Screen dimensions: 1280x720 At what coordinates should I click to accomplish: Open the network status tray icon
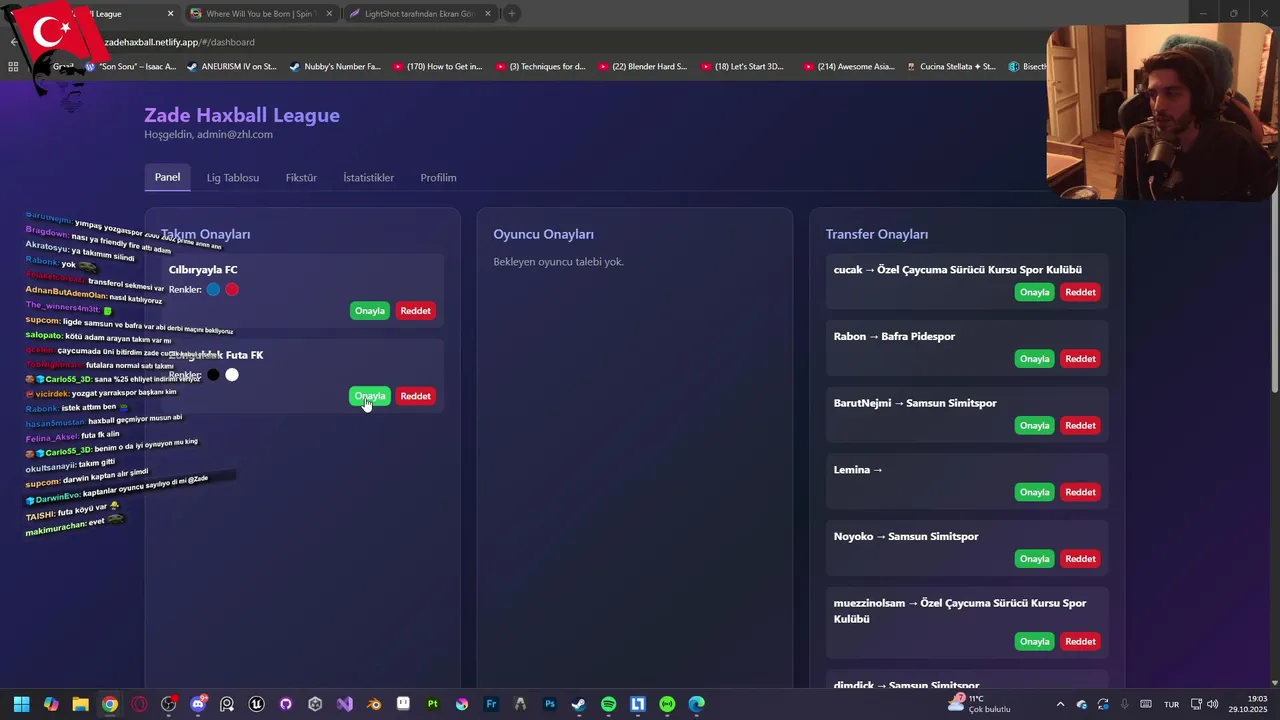(x=1196, y=704)
